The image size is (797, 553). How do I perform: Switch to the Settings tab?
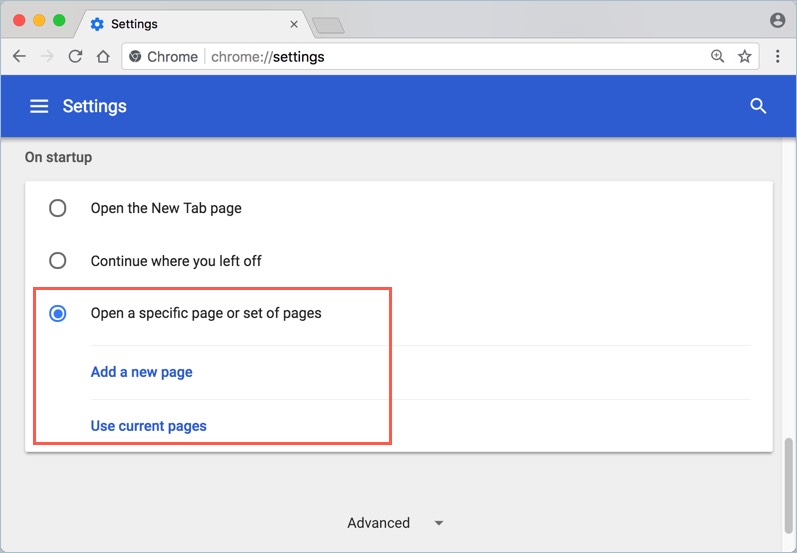click(180, 23)
